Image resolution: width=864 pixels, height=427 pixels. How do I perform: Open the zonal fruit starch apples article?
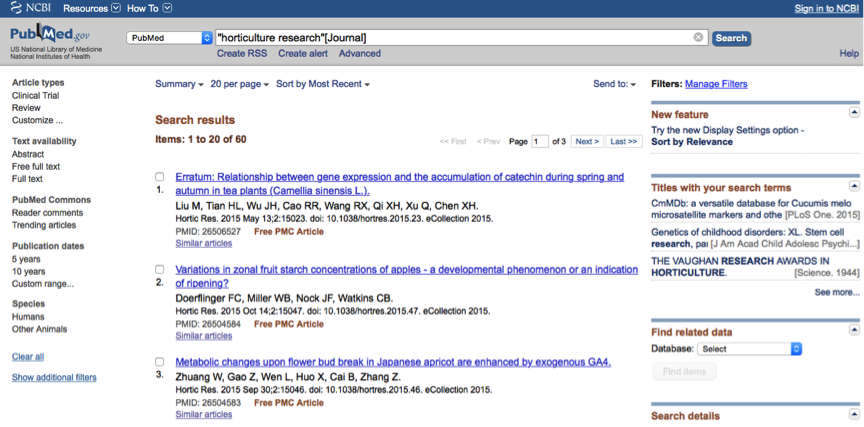[x=407, y=277]
